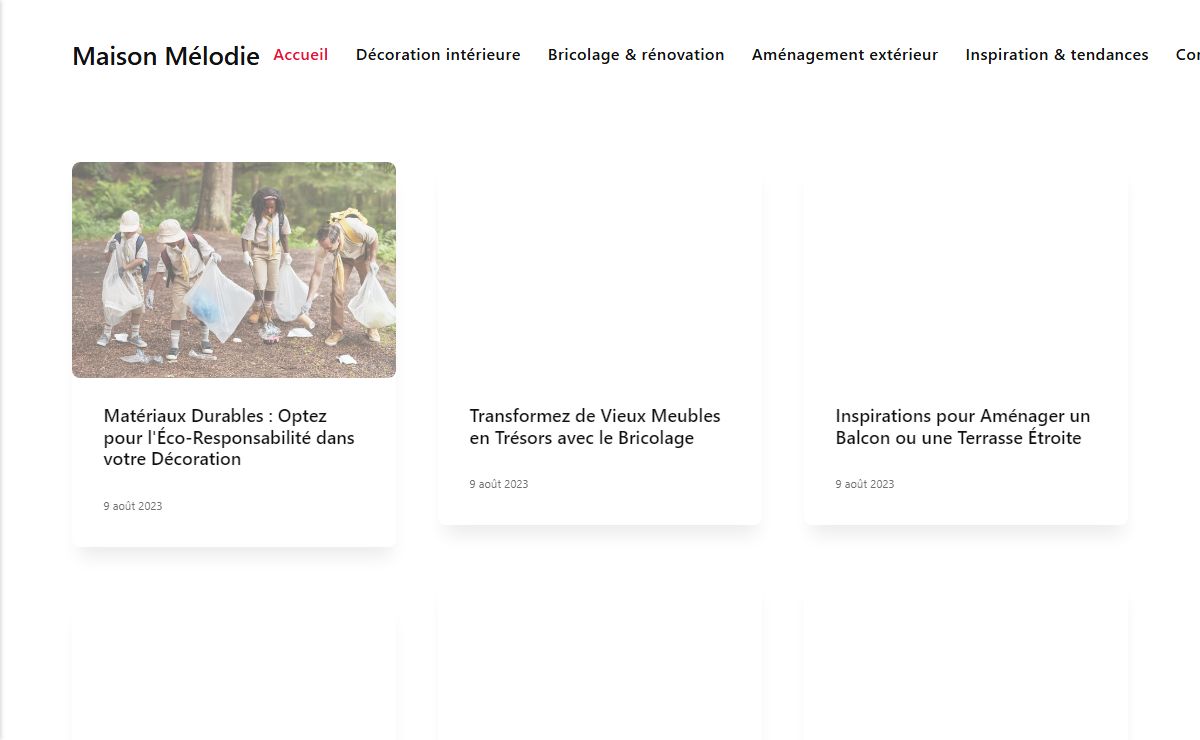Click the date under Balcon ou Terrasse article

[x=865, y=484]
